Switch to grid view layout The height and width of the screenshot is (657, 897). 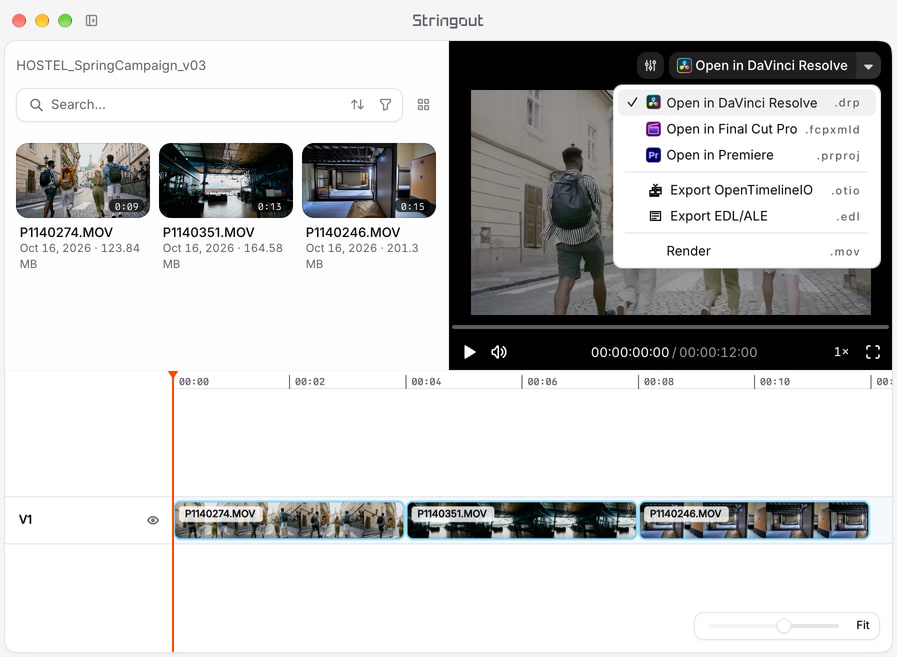(423, 105)
